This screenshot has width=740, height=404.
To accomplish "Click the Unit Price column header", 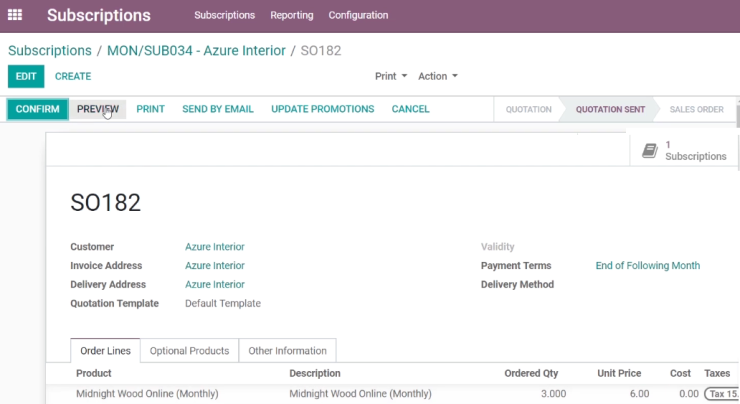I will tap(619, 373).
